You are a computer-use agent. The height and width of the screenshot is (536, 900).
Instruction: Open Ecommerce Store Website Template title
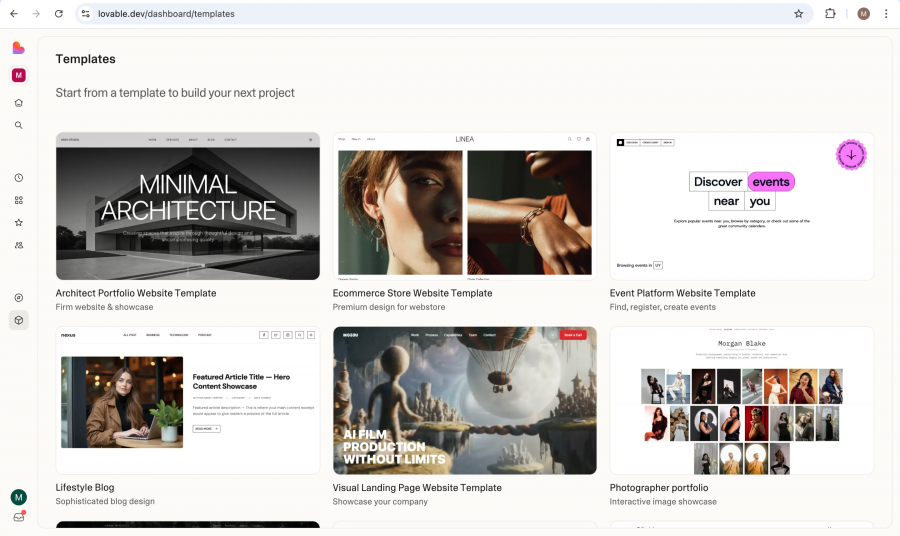[412, 293]
